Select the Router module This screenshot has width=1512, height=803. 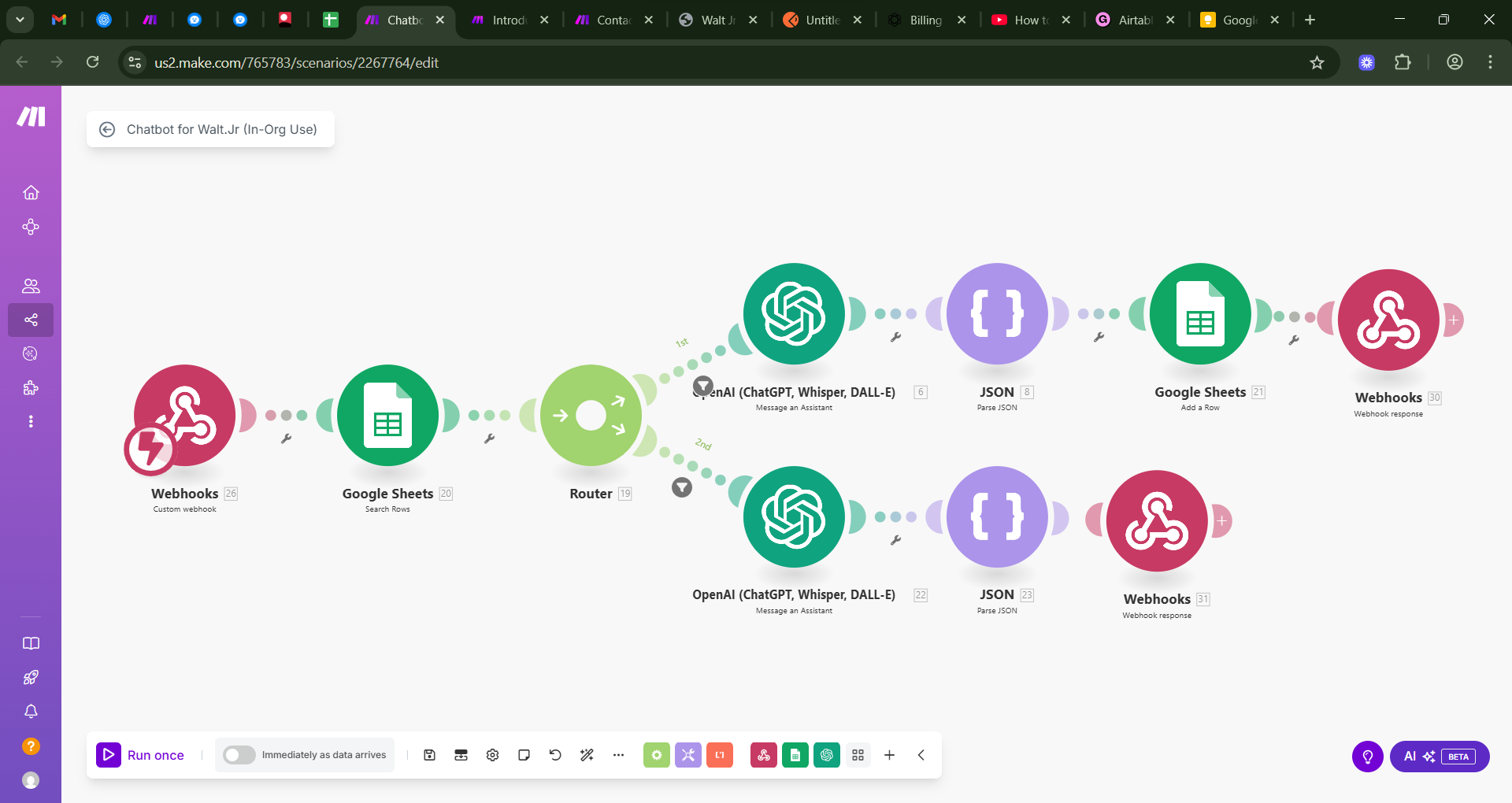point(591,415)
